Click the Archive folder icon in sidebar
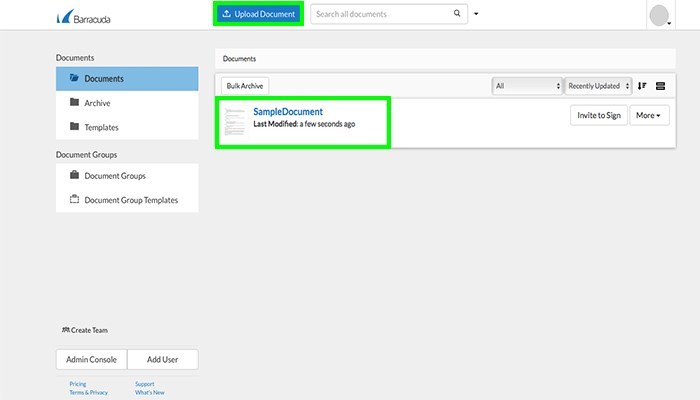This screenshot has width=700, height=400. tap(74, 102)
